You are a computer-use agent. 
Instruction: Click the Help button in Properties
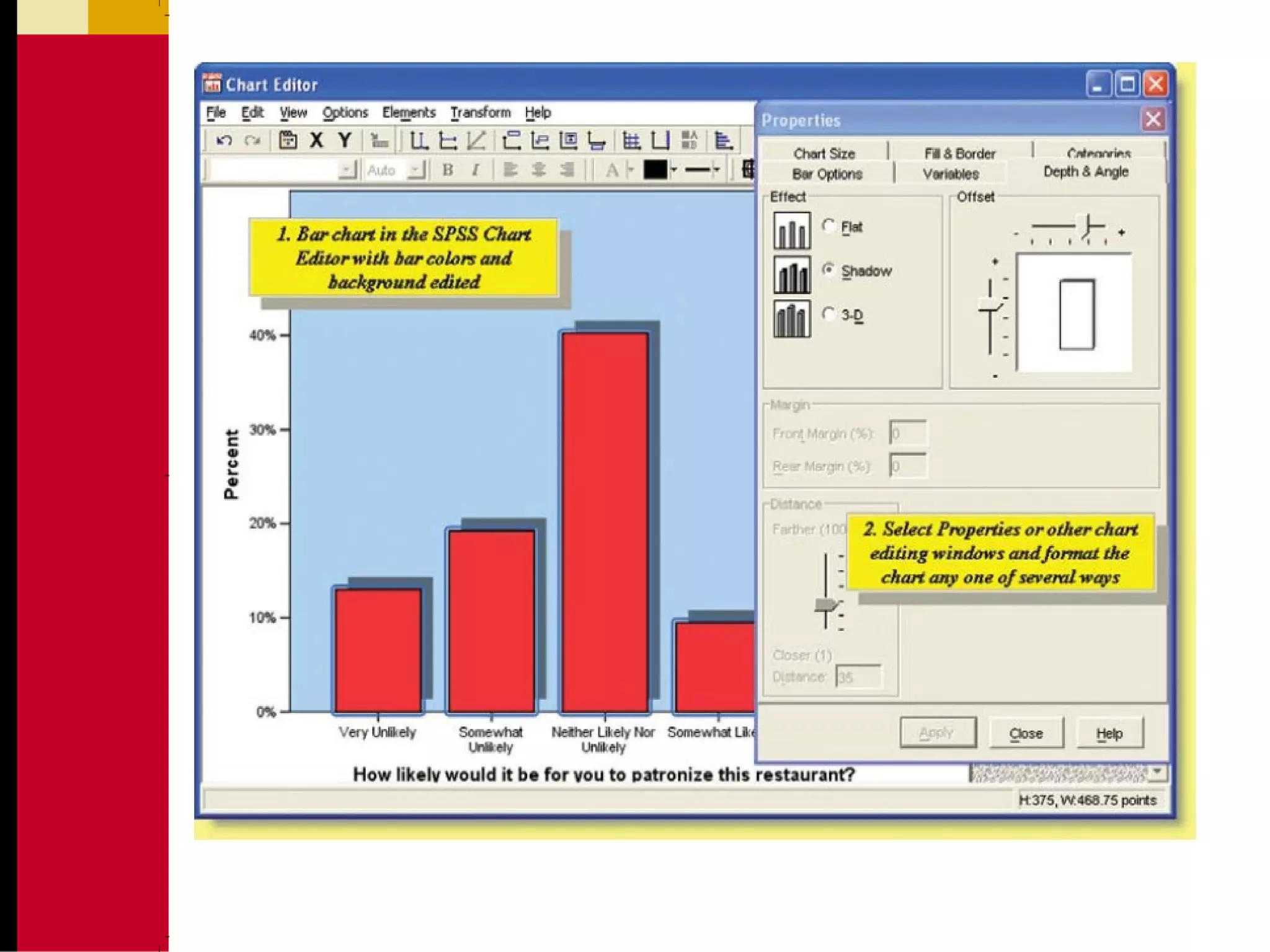pos(1109,733)
